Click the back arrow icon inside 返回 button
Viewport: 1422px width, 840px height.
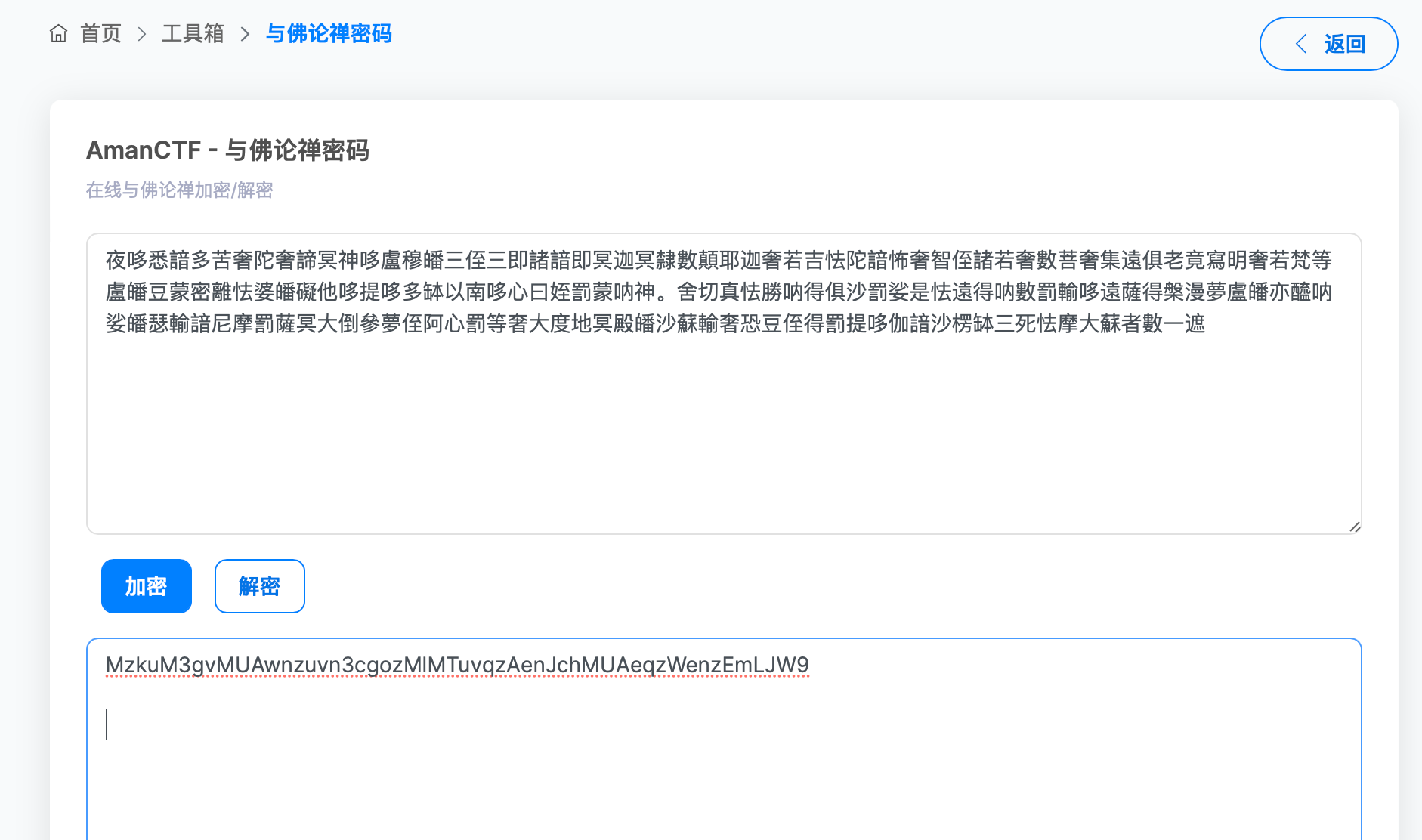click(1300, 44)
